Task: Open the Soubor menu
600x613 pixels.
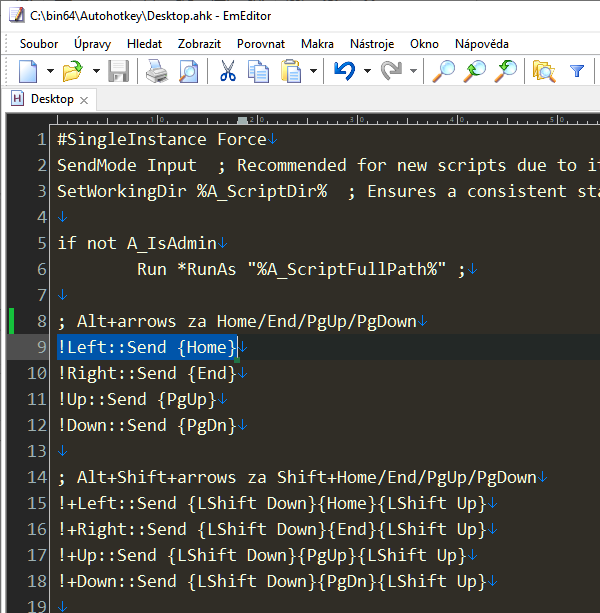Action: 39,44
